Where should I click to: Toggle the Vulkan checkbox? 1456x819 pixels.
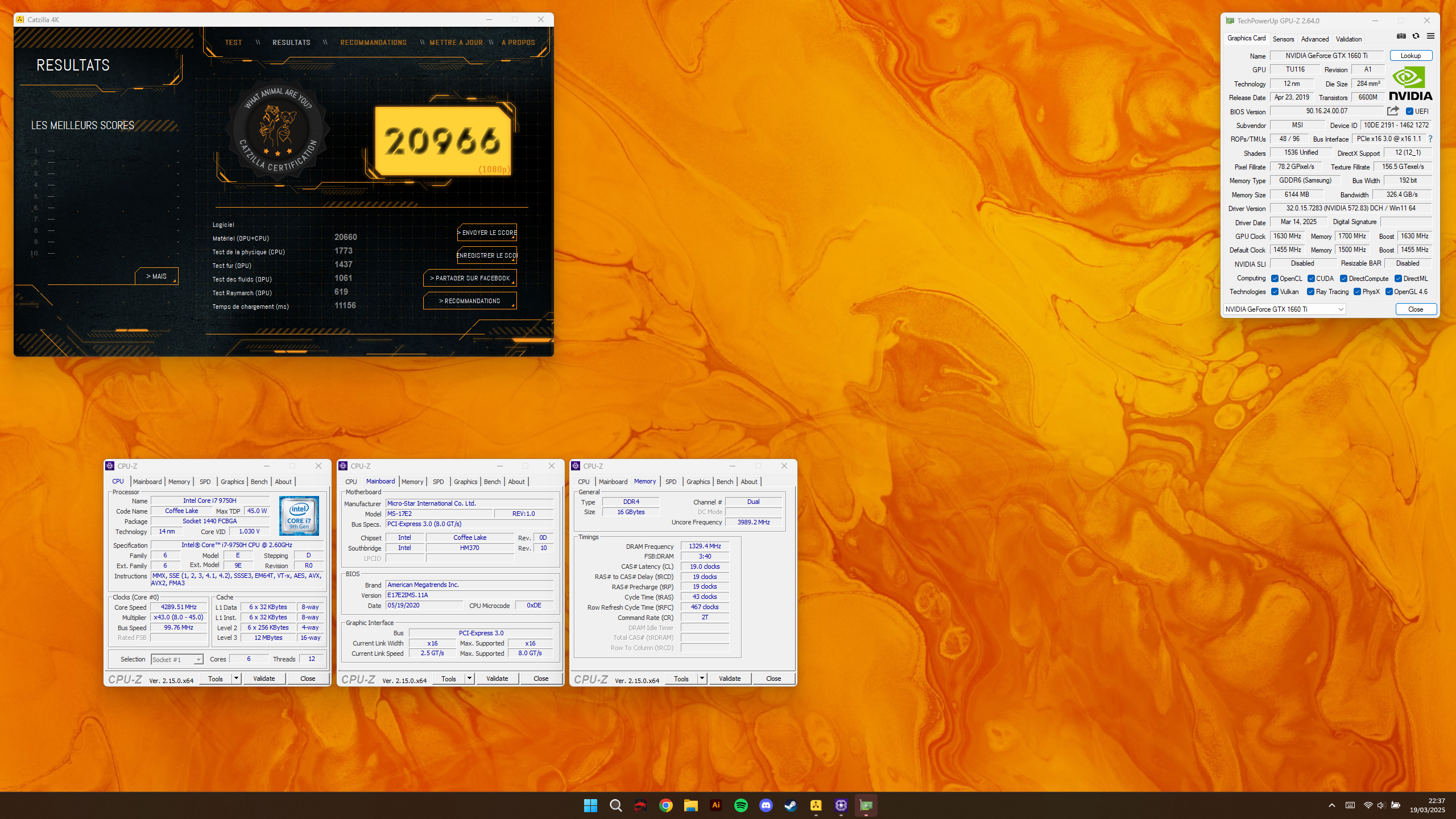(x=1275, y=292)
